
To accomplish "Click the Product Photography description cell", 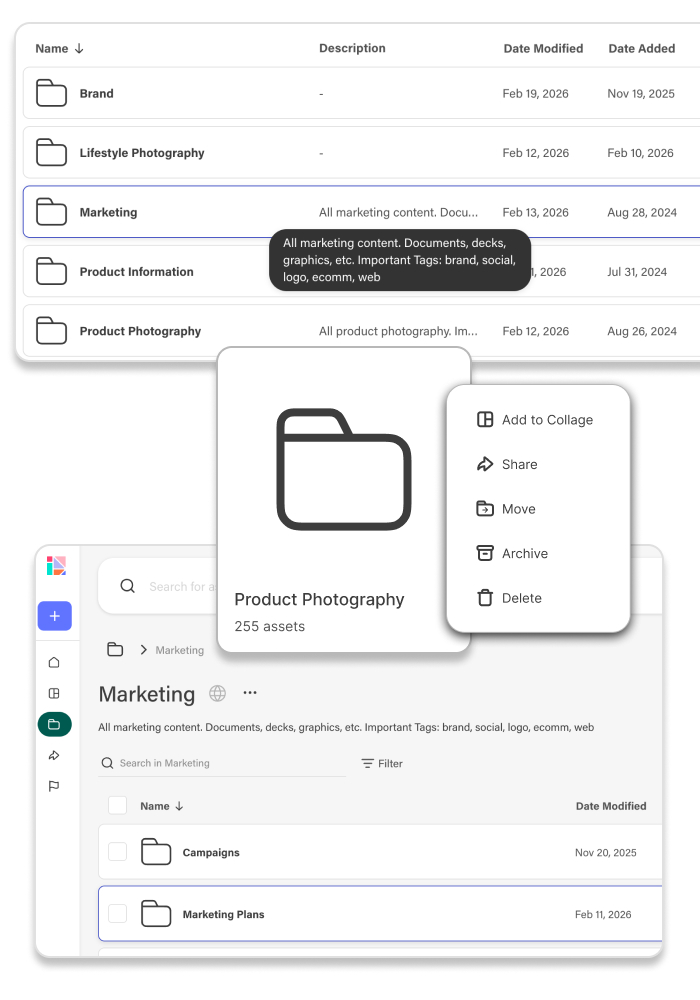I will [398, 331].
